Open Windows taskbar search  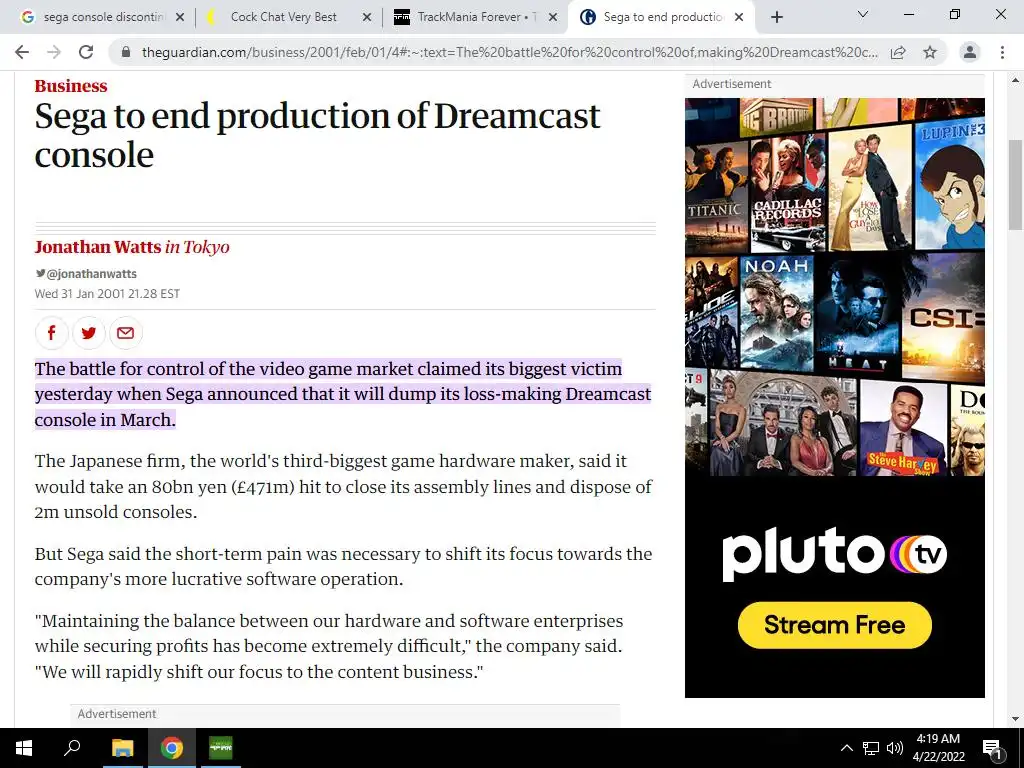pyautogui.click(x=72, y=748)
